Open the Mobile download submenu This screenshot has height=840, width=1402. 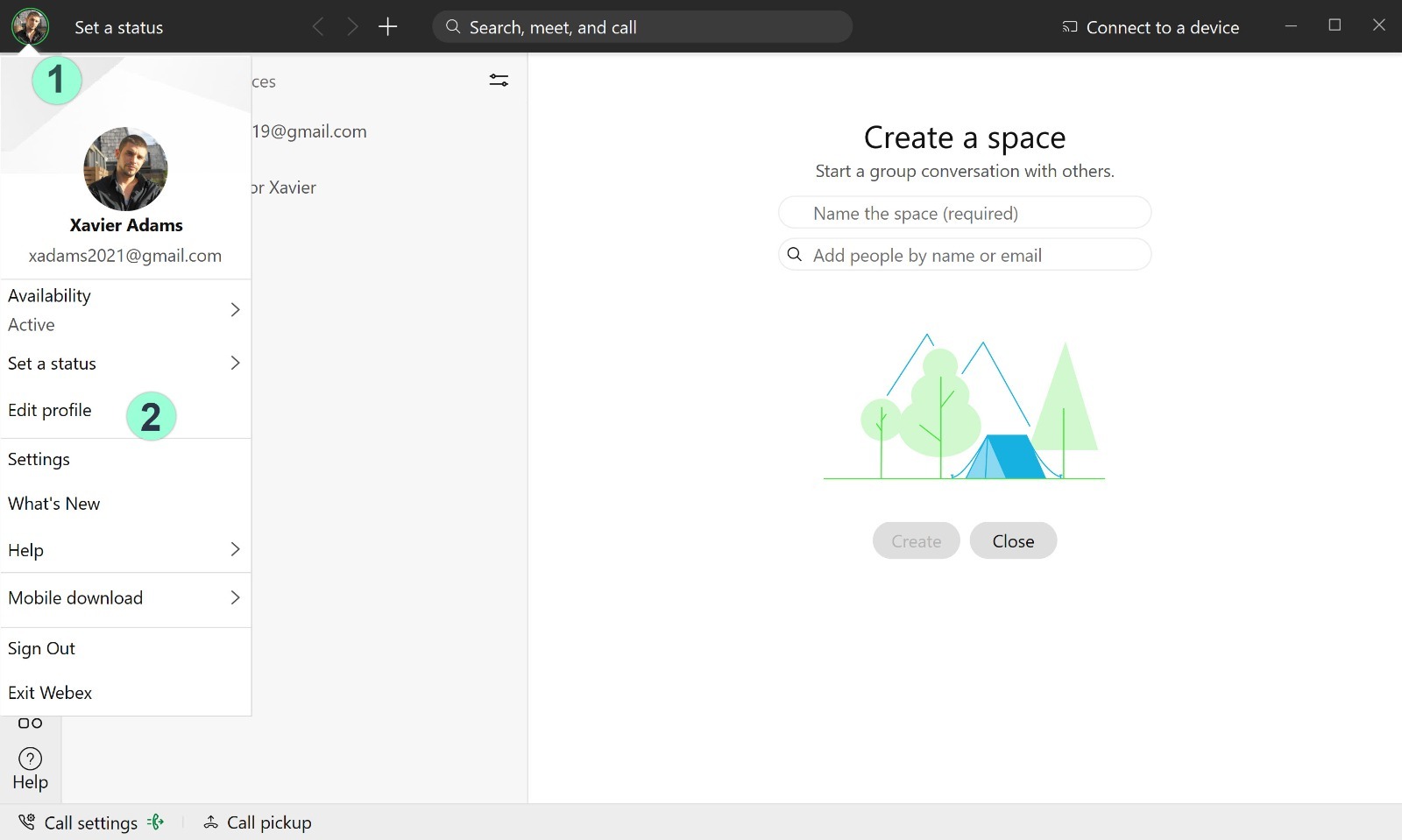pos(126,598)
